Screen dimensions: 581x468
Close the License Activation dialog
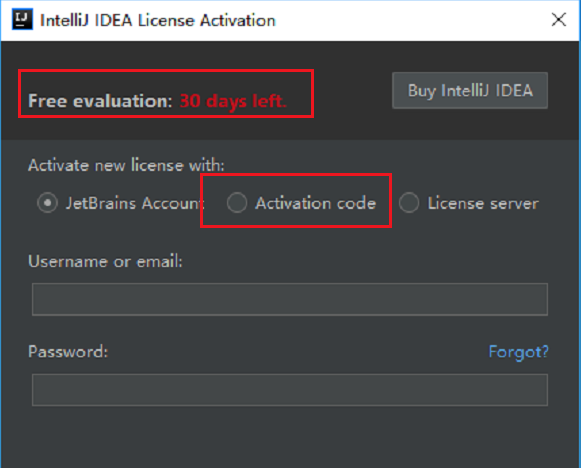(558, 19)
